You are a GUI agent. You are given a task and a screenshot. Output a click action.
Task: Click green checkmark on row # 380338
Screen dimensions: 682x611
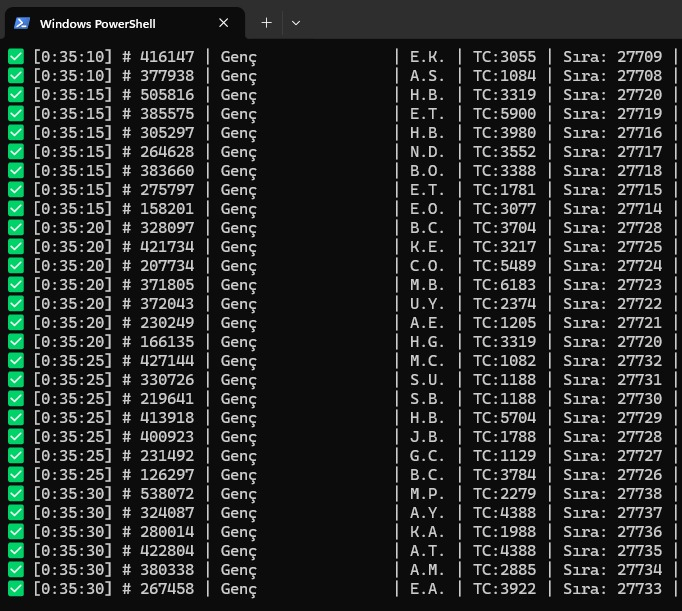[16, 570]
